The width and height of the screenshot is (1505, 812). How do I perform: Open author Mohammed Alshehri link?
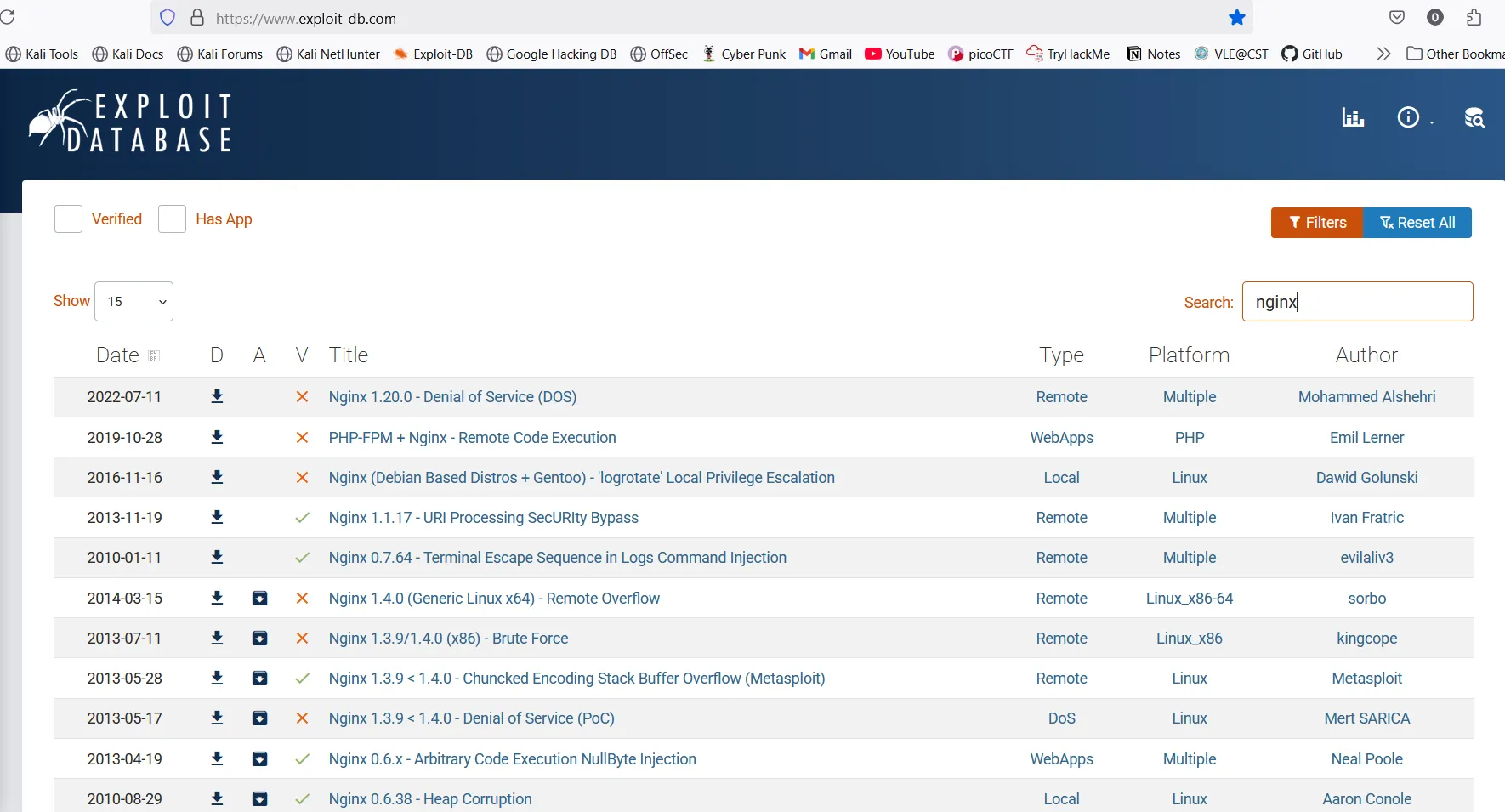1366,397
